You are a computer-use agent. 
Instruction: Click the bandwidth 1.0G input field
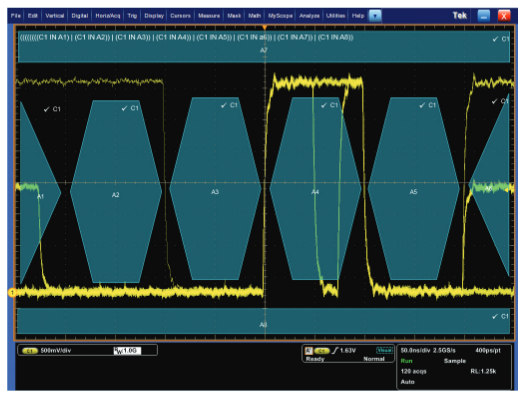[127, 351]
